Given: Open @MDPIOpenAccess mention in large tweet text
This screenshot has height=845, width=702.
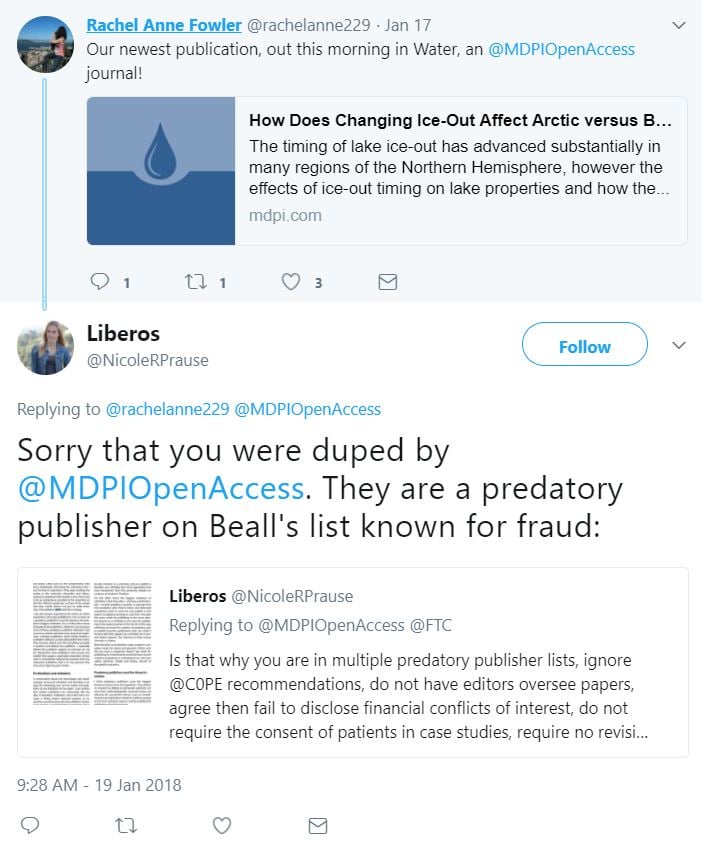Looking at the screenshot, I should 161,488.
